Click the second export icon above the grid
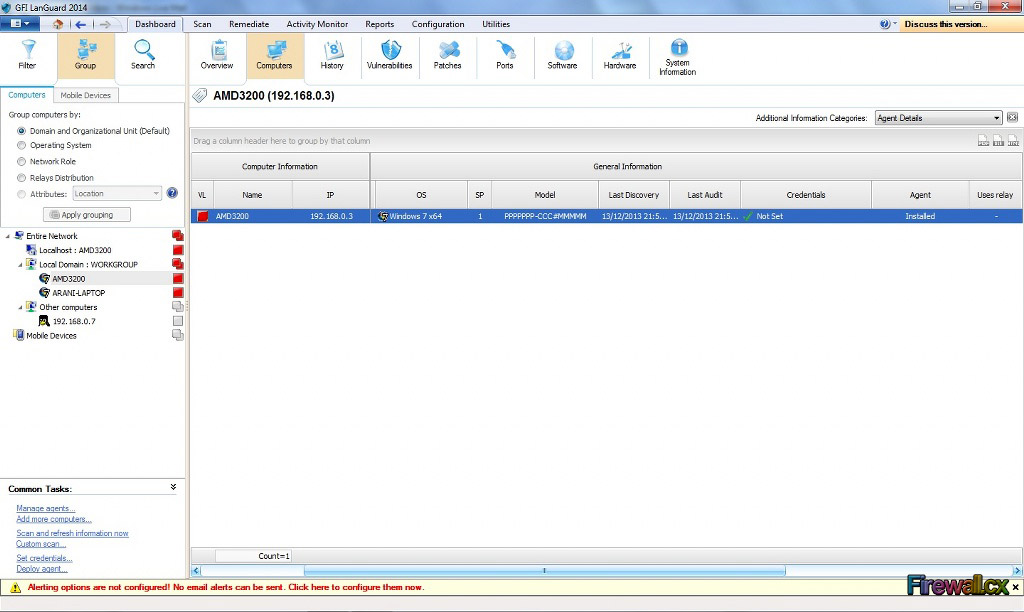Image resolution: width=1024 pixels, height=612 pixels. [999, 140]
